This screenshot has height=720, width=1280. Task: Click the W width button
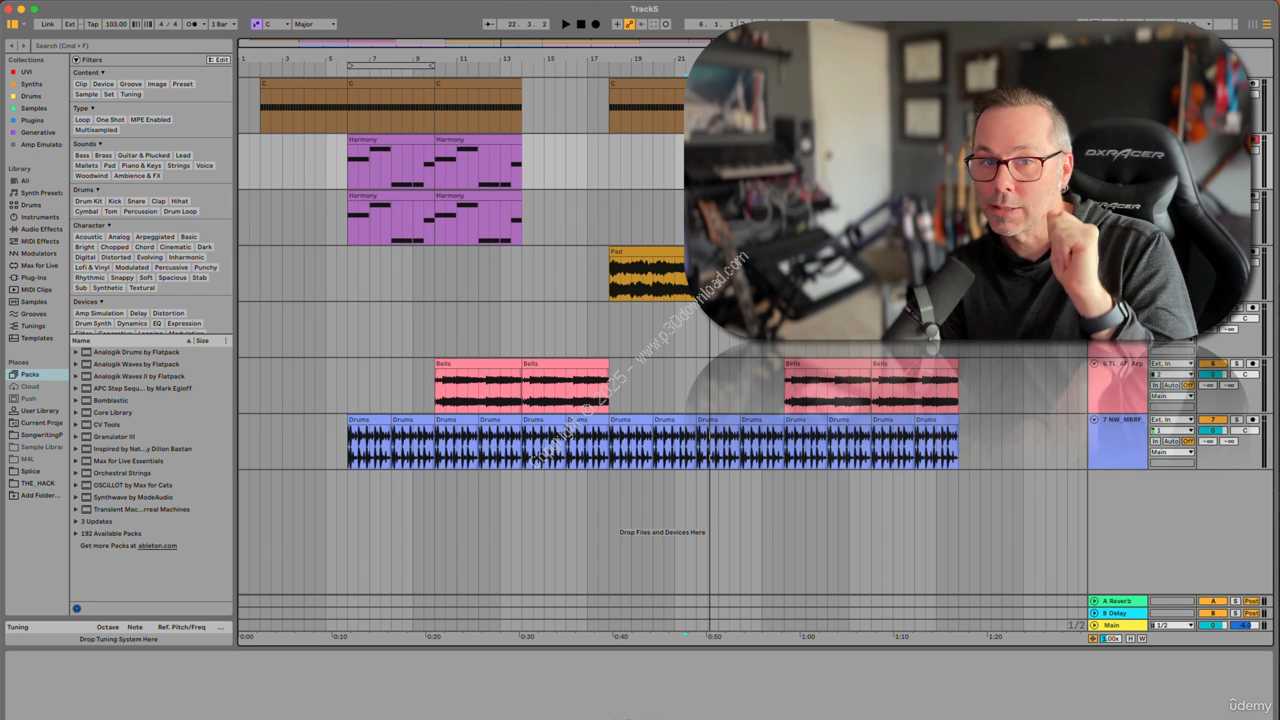1142,638
